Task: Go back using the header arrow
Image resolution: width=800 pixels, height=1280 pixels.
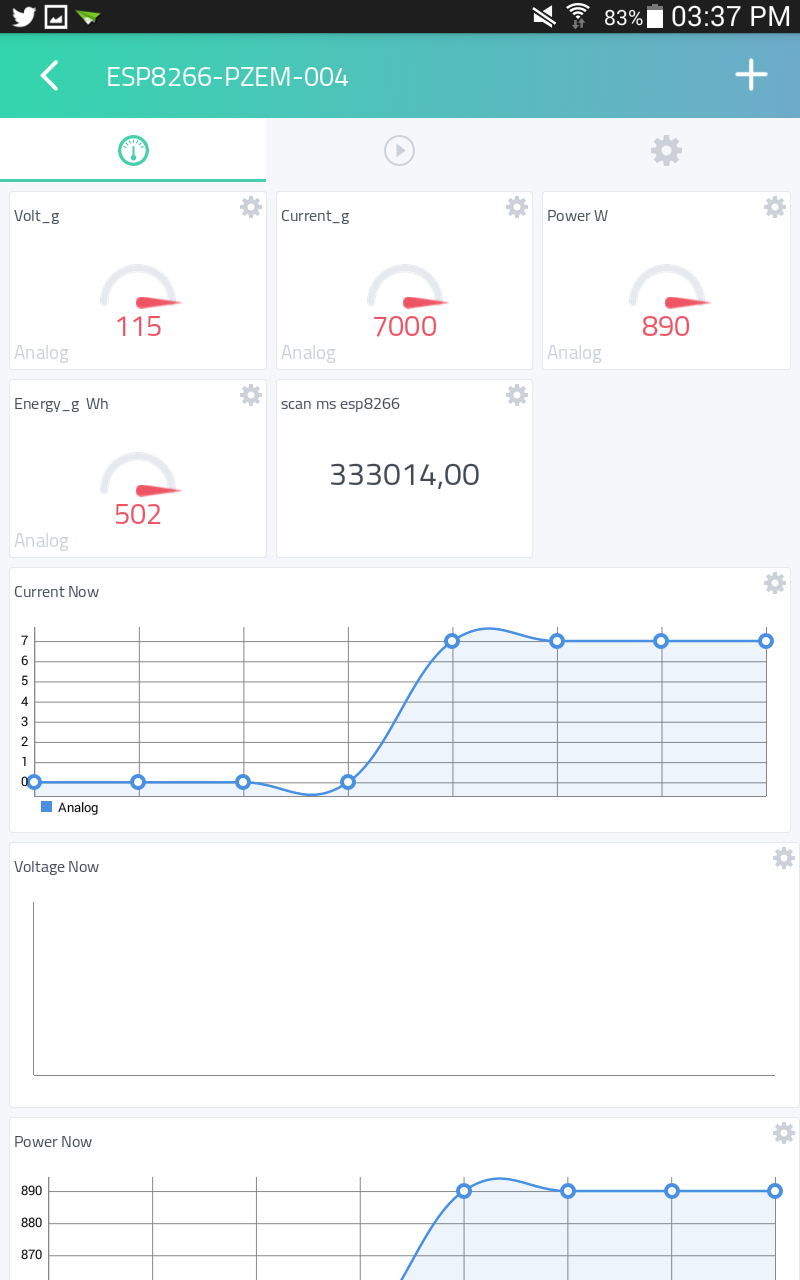Action: (x=49, y=76)
